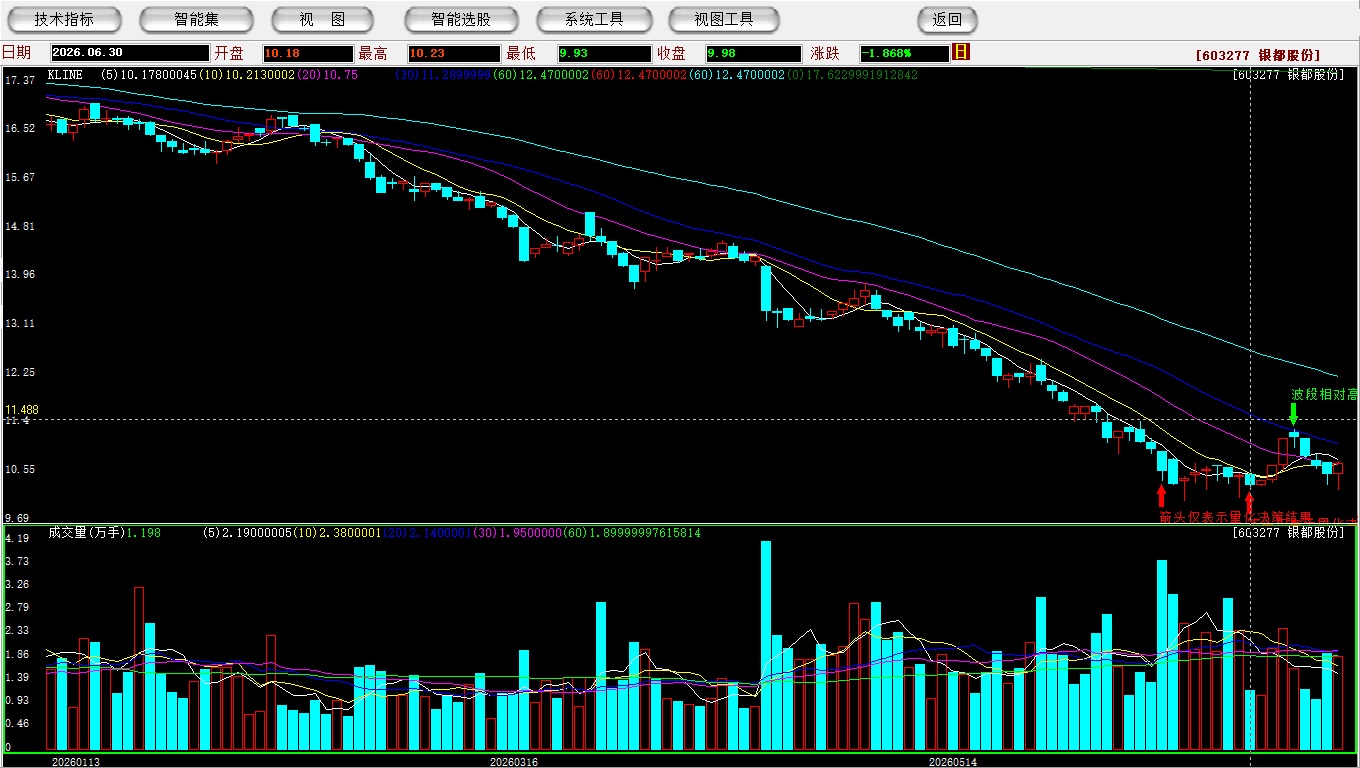Click the 智能选股 button
Screen dimensions: 1360x768
click(x=461, y=19)
